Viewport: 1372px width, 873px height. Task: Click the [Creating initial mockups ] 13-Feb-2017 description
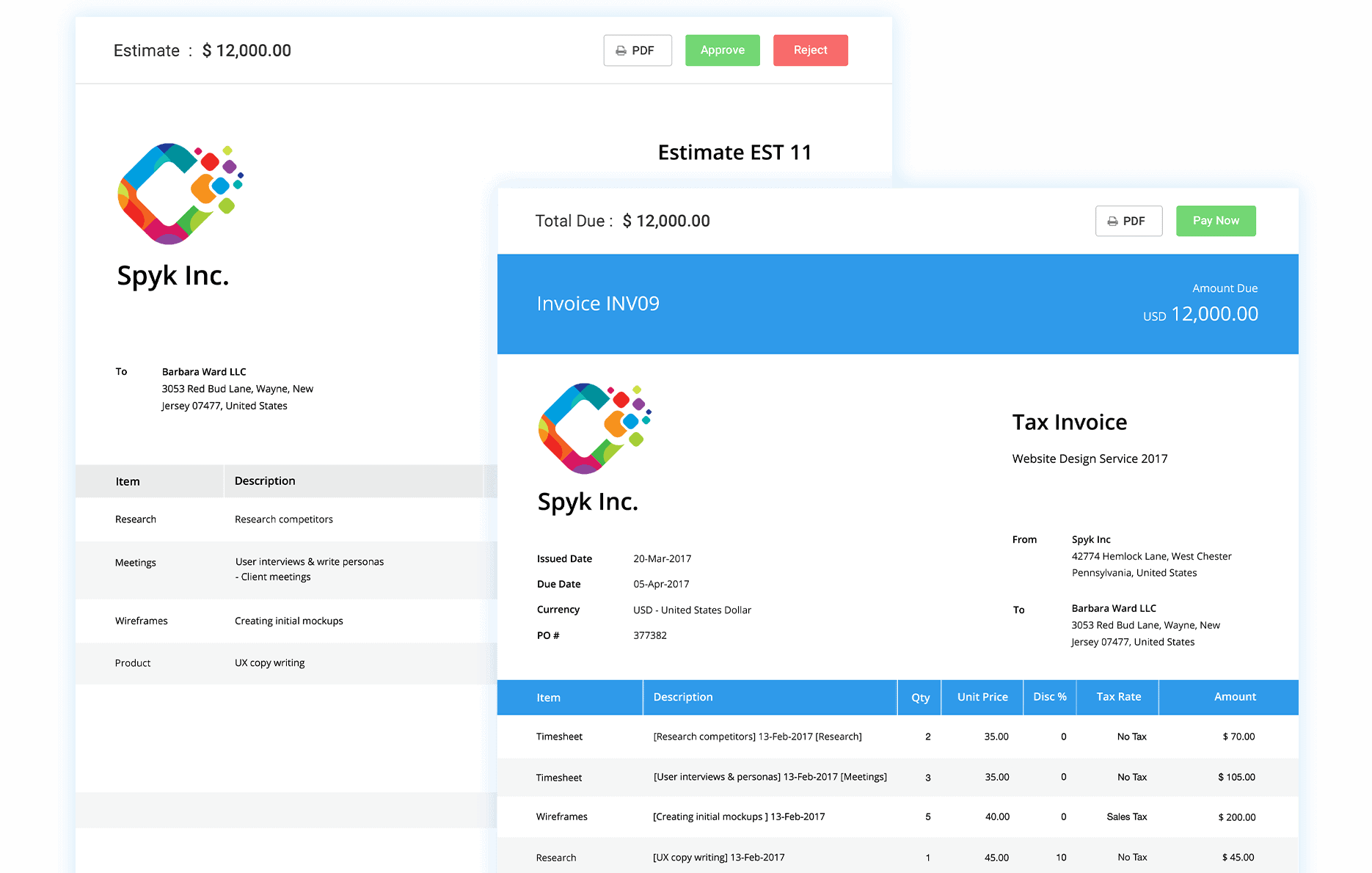tap(739, 817)
